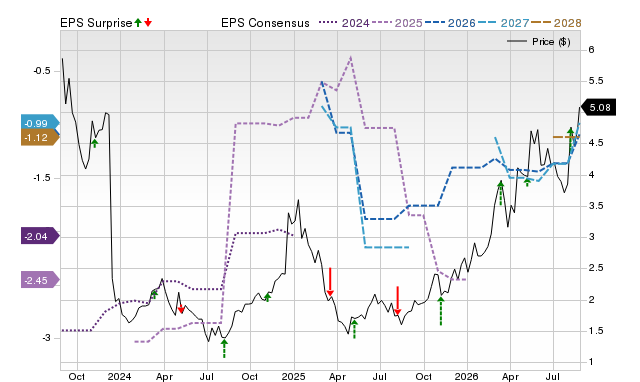Click the brown -1.12 EPS value tag
The image size is (640, 382).
tap(40, 138)
